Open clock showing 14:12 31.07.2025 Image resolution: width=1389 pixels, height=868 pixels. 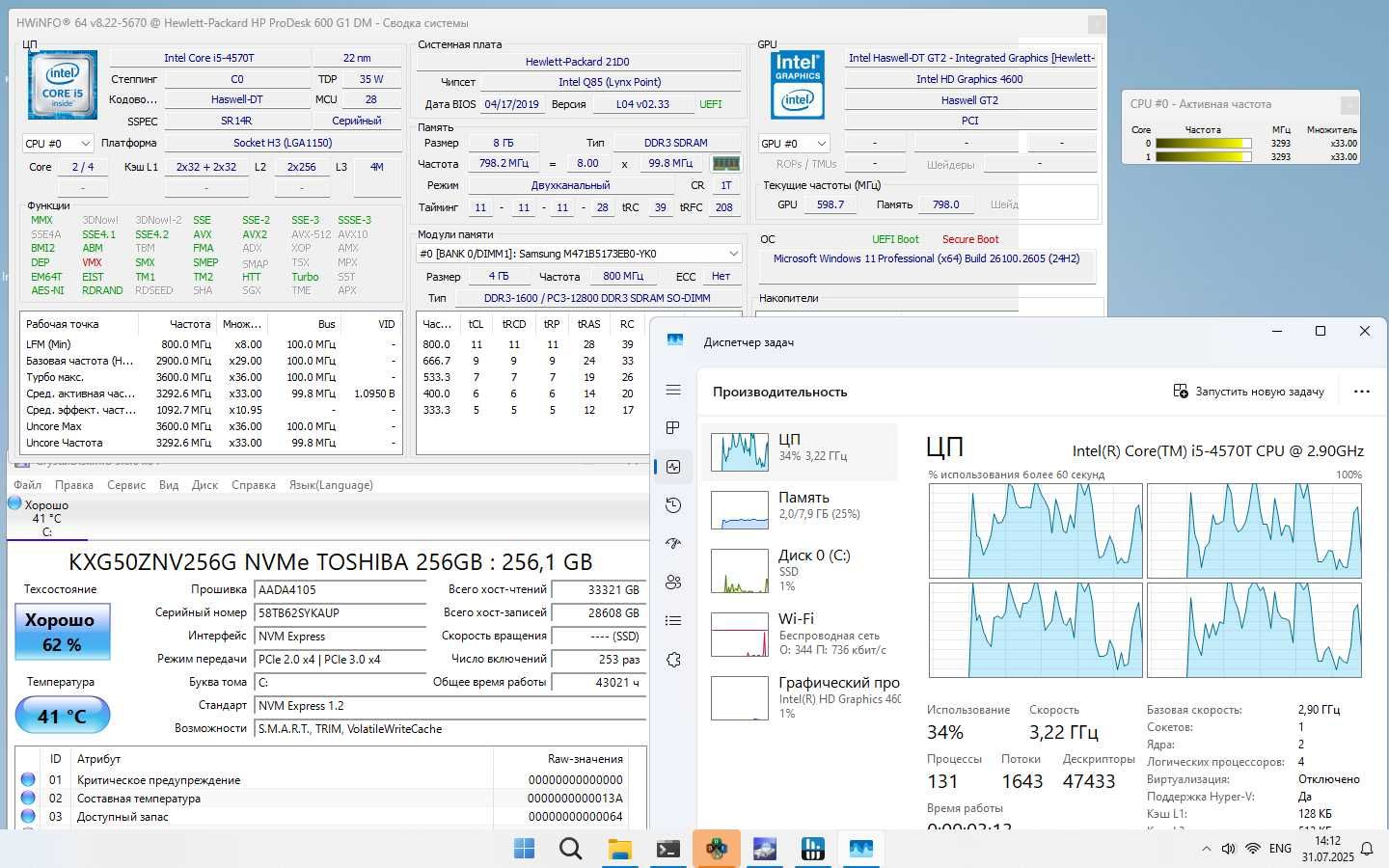point(1328,849)
